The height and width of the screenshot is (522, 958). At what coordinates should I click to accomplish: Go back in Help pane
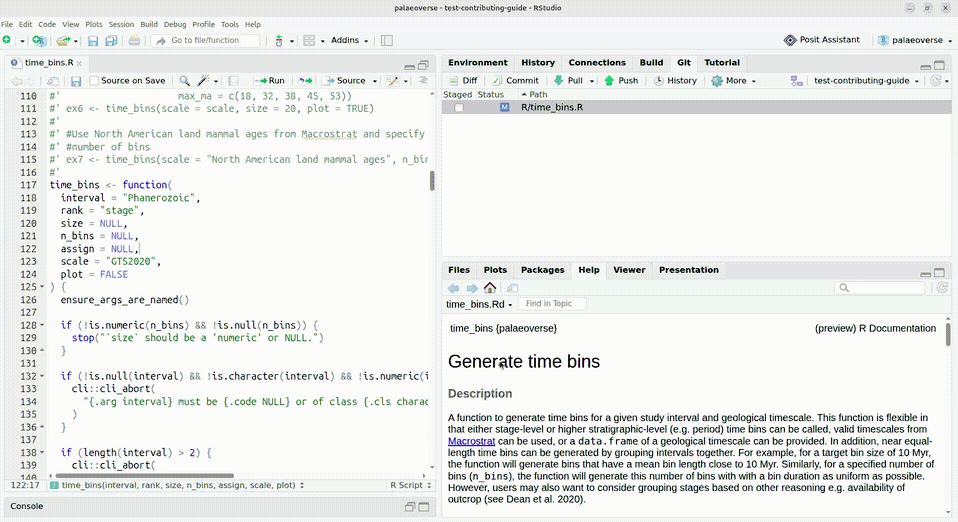[x=453, y=288]
